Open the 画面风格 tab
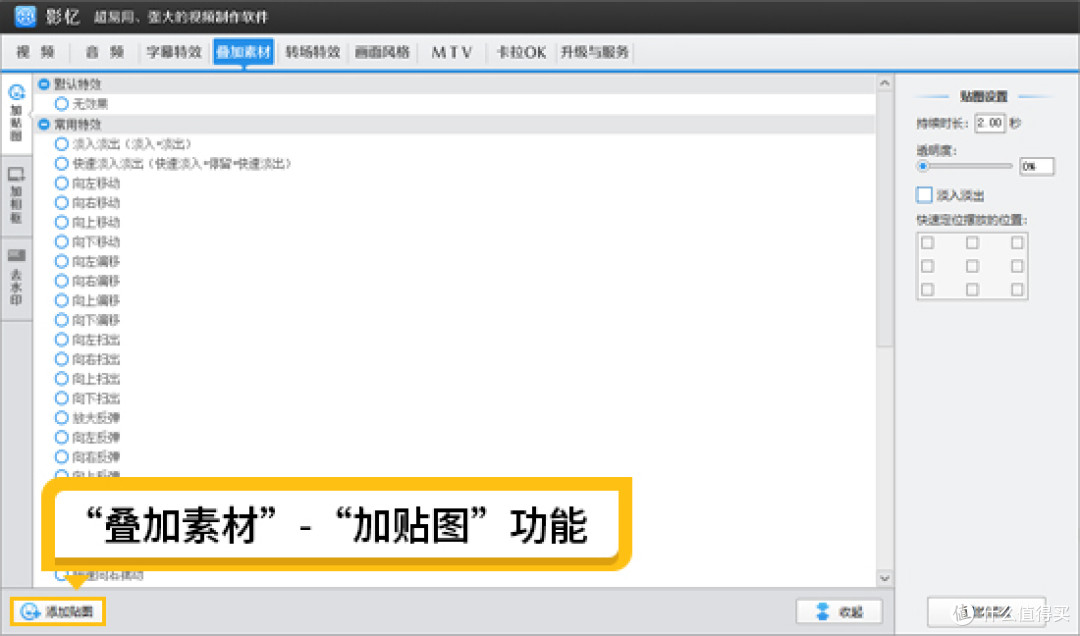Image resolution: width=1080 pixels, height=636 pixels. tap(382, 52)
